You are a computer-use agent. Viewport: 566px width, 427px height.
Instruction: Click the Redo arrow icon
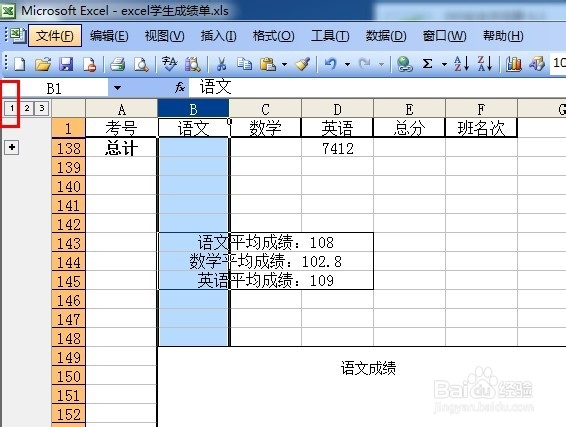click(x=365, y=64)
